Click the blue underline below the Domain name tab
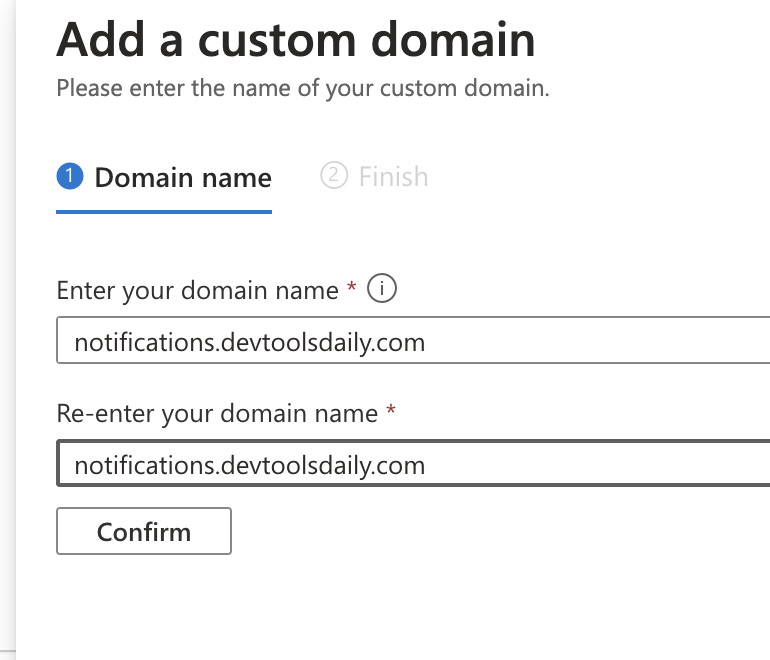Image resolution: width=770 pixels, height=660 pixels. [x=164, y=211]
